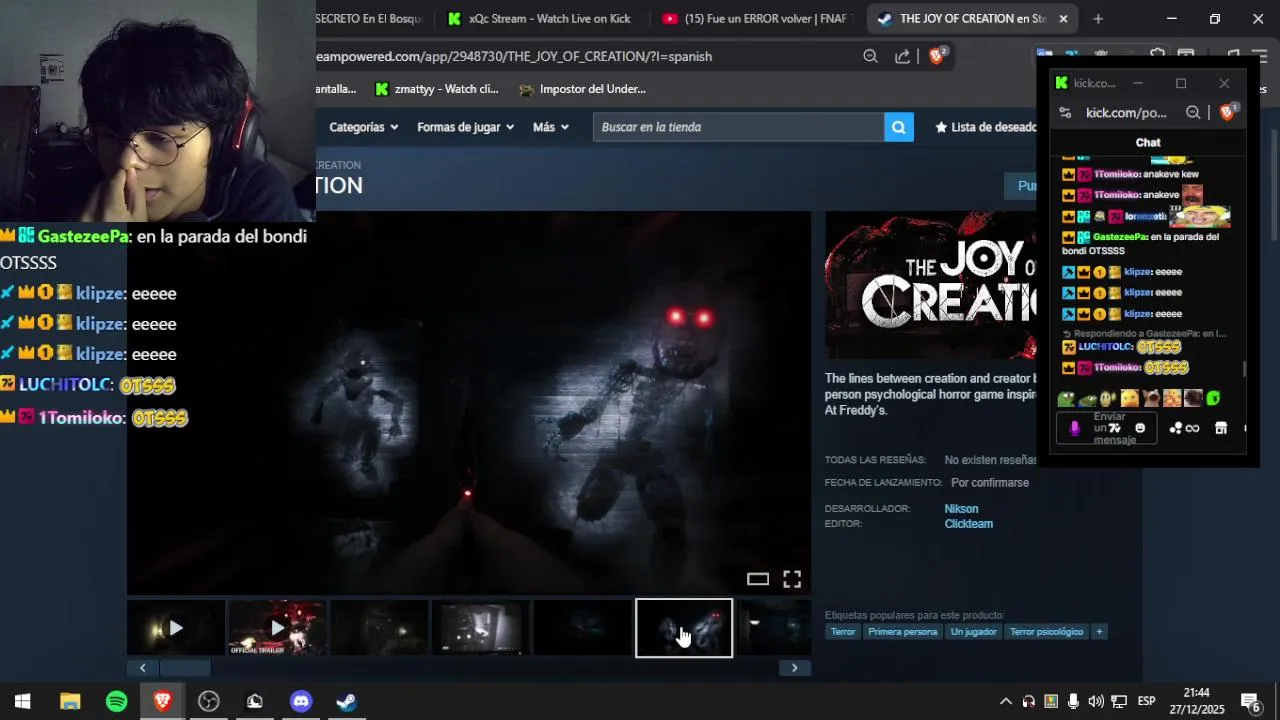Open the Windows Start menu
The height and width of the screenshot is (720, 1280).
tap(23, 701)
